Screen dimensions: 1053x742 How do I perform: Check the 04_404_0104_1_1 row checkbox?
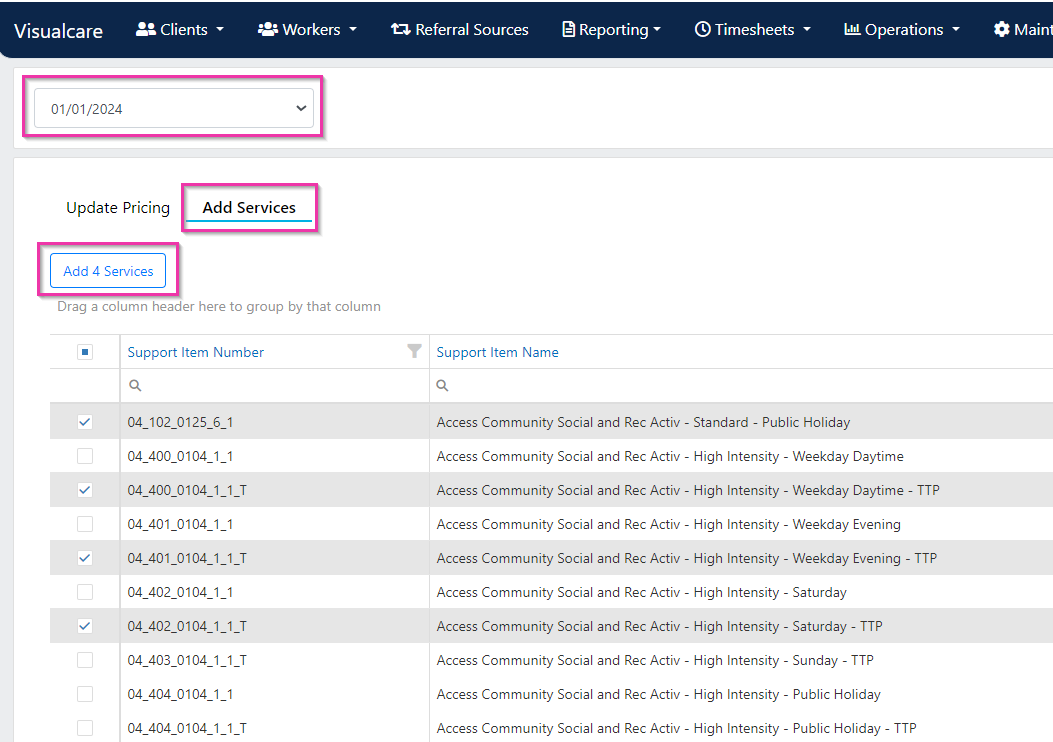click(x=85, y=694)
